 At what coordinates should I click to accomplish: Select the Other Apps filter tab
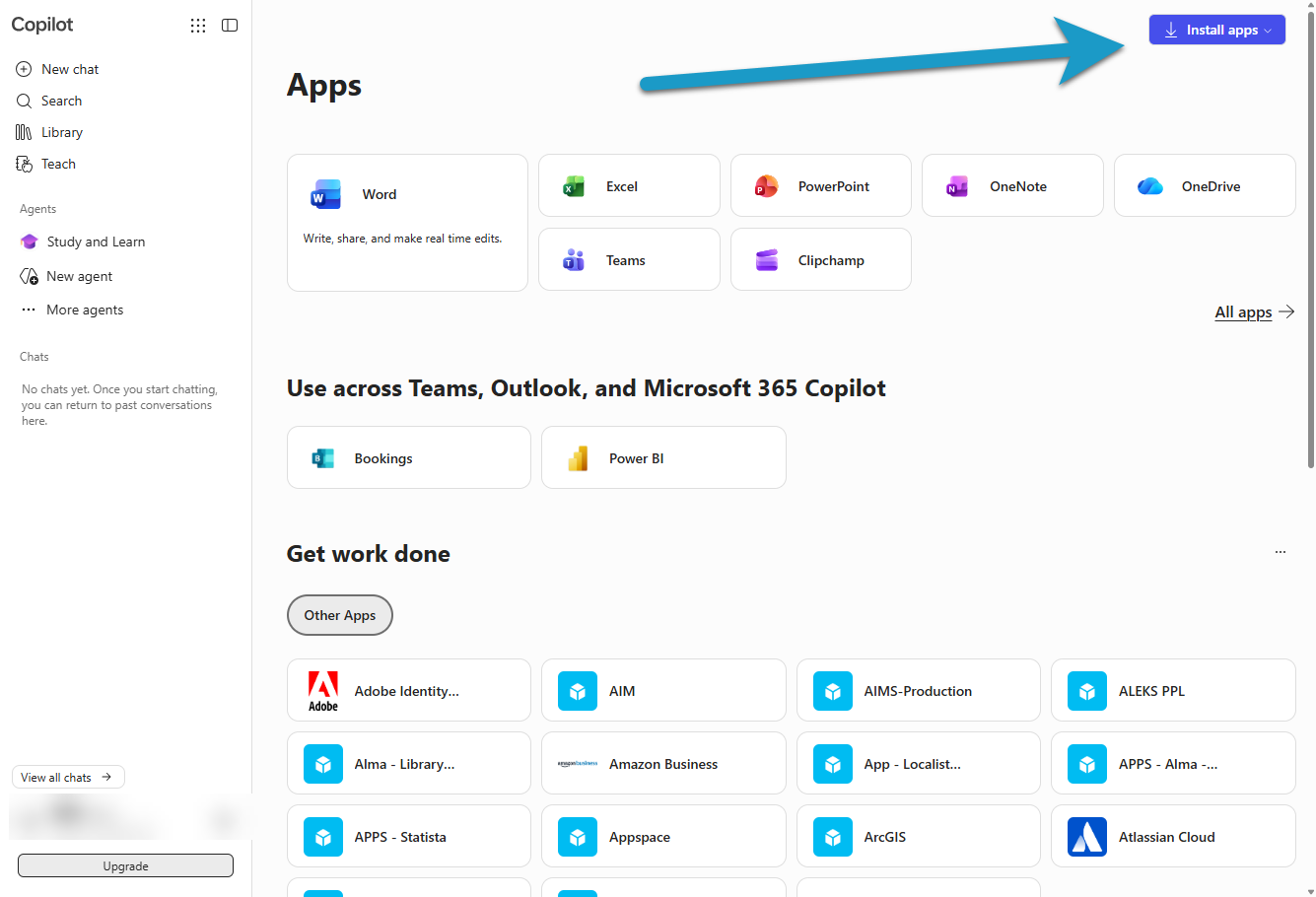[x=340, y=615]
